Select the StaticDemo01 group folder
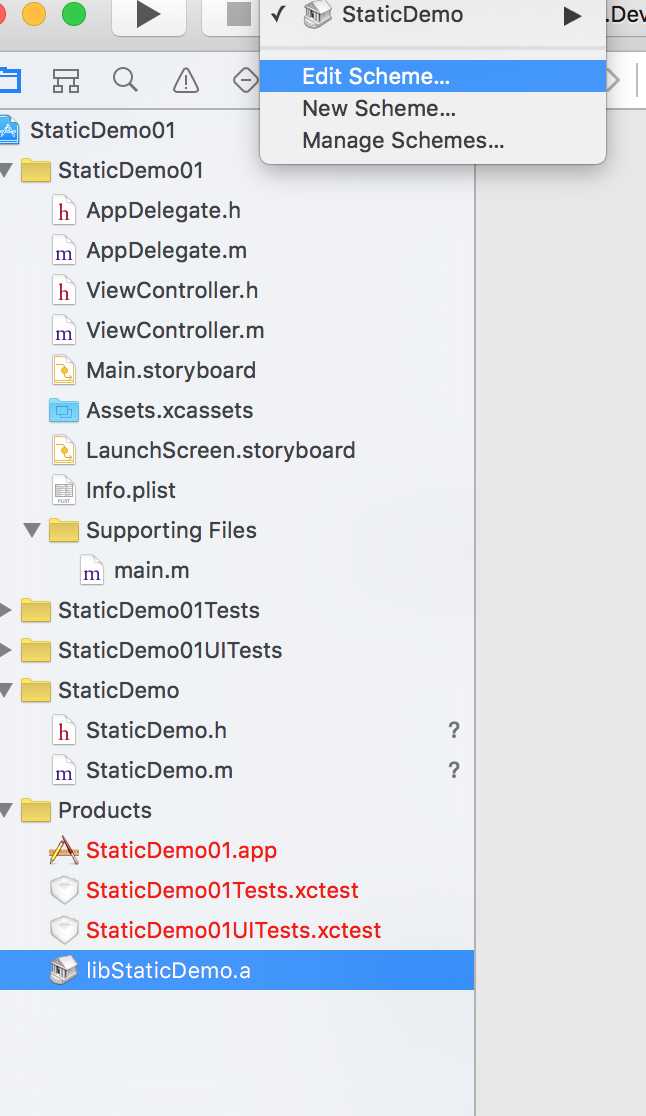 (130, 171)
